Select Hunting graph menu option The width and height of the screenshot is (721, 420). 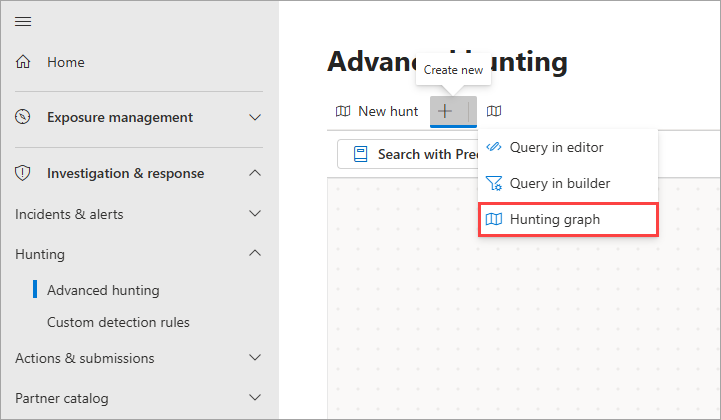click(x=567, y=219)
